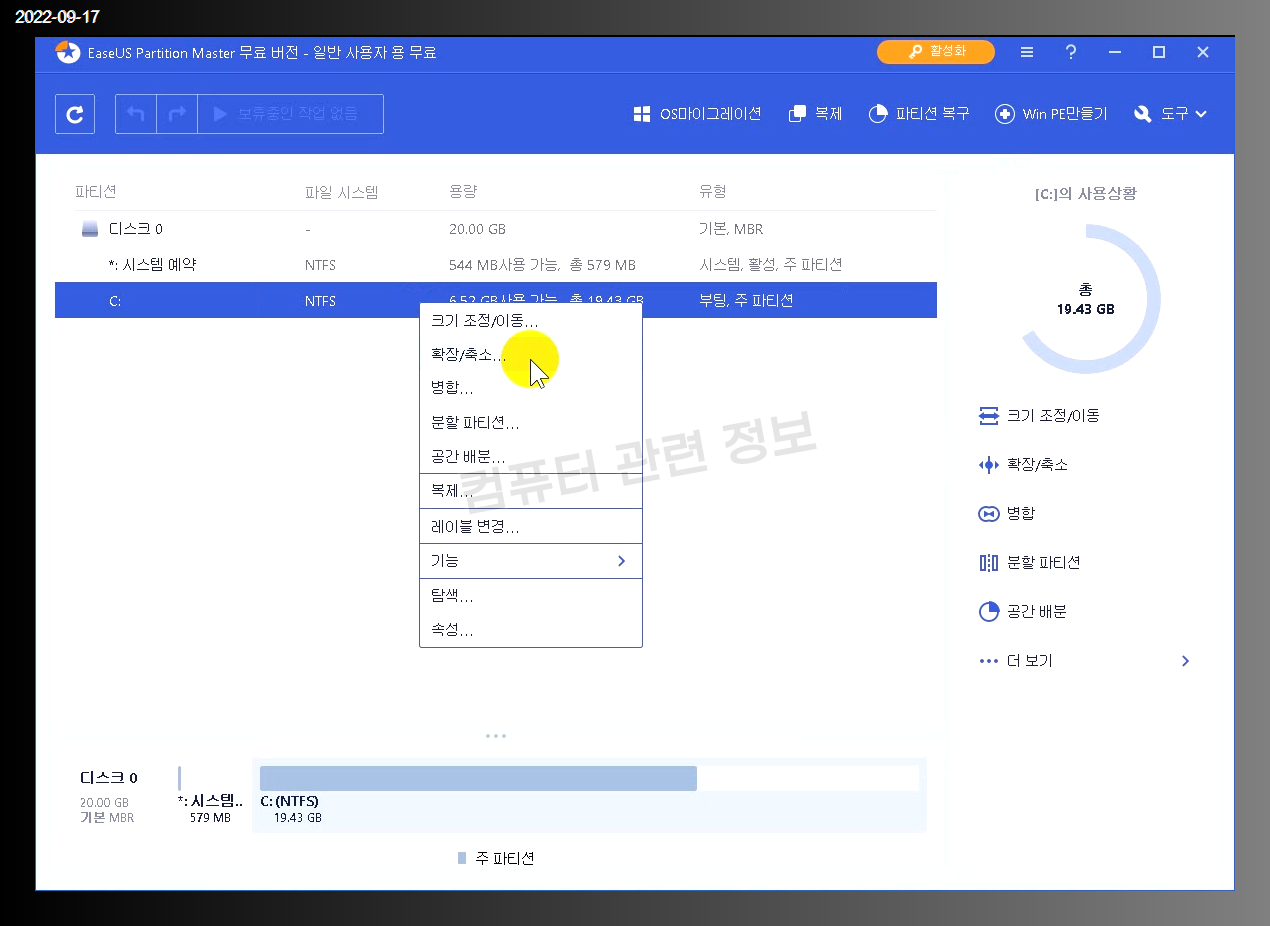Click the 용량 column header
The height and width of the screenshot is (926, 1270).
[x=461, y=192]
